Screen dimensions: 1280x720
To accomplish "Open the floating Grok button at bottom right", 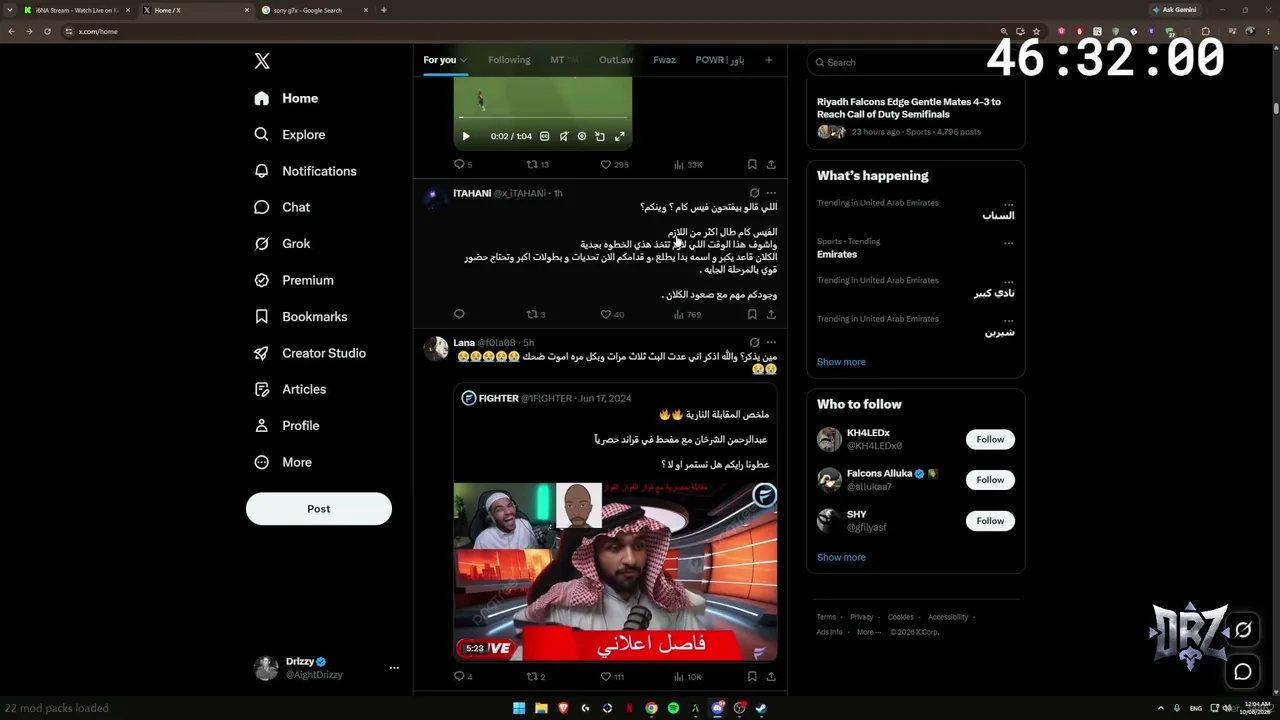I will 1243,630.
